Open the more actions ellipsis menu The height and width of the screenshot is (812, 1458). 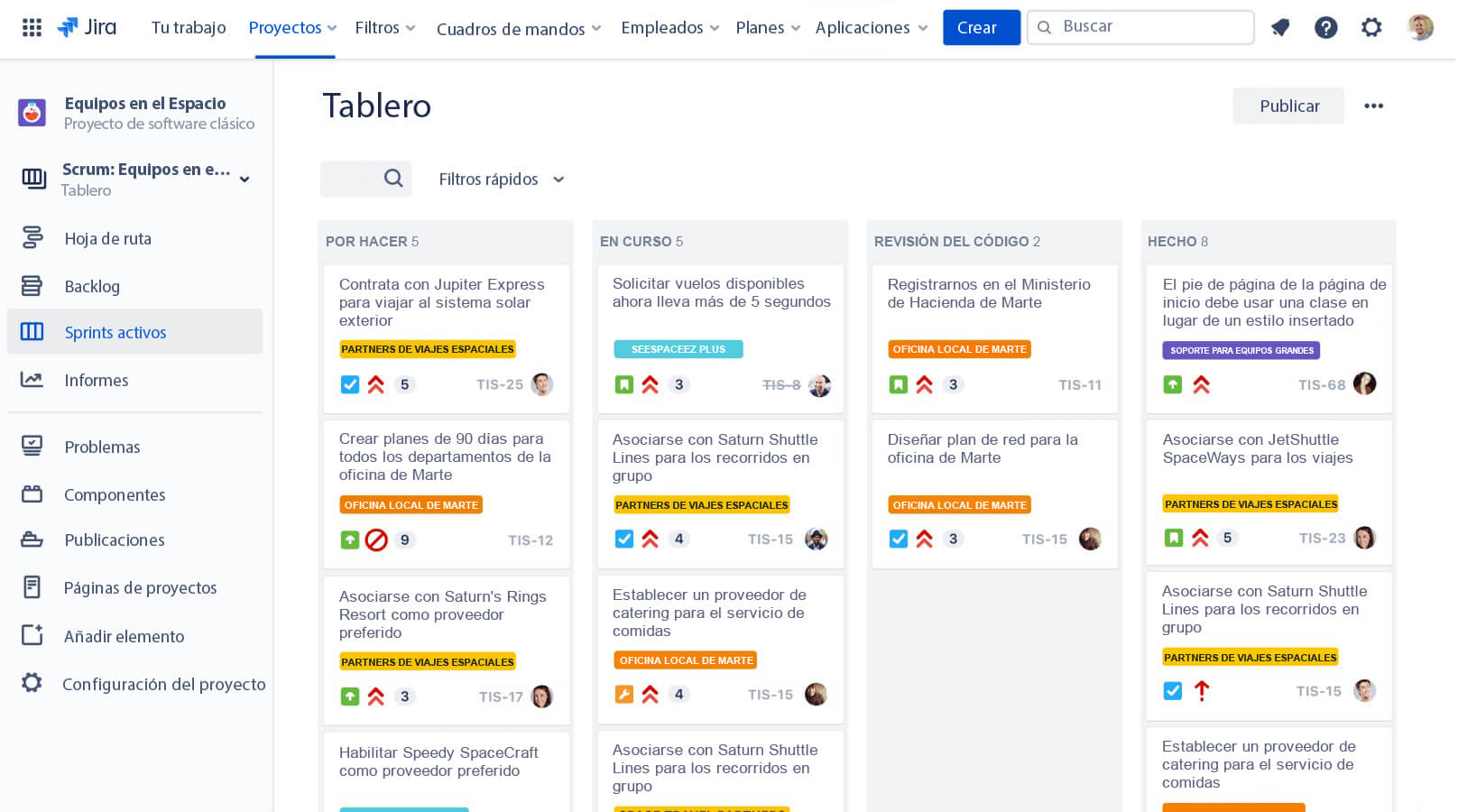[1373, 106]
